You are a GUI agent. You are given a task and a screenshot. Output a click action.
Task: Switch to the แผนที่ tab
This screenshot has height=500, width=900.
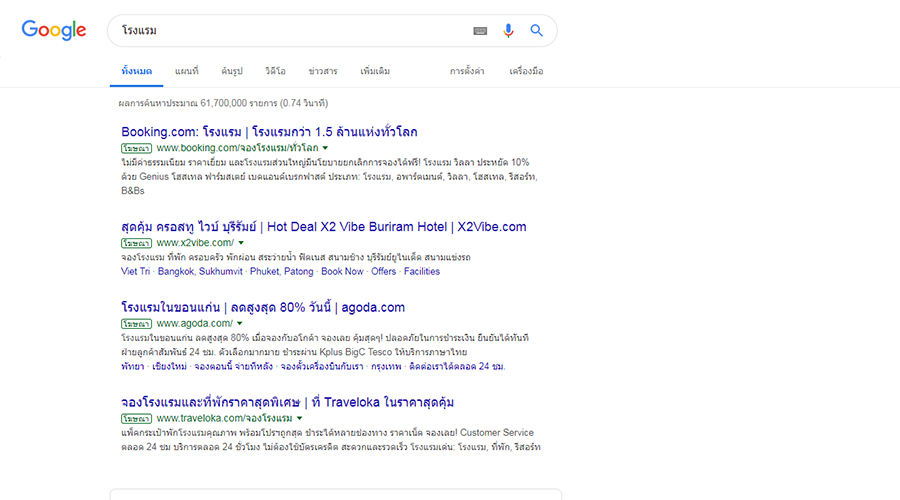click(x=187, y=71)
